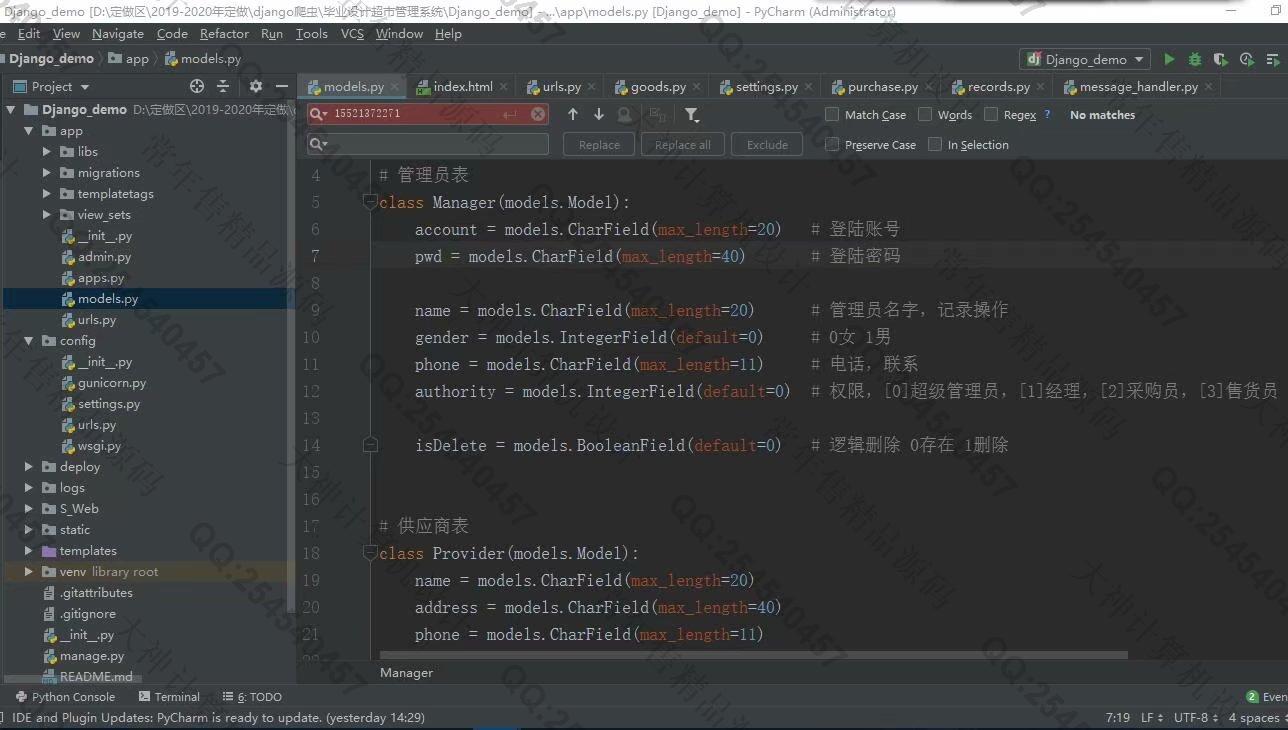Open the VCS menu

click(x=352, y=34)
